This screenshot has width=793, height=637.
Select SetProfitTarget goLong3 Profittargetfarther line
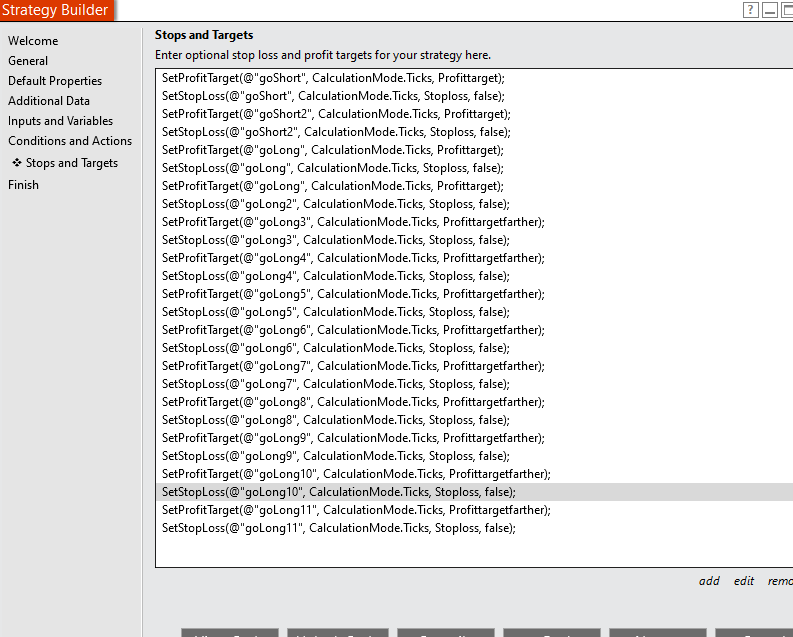474,222
